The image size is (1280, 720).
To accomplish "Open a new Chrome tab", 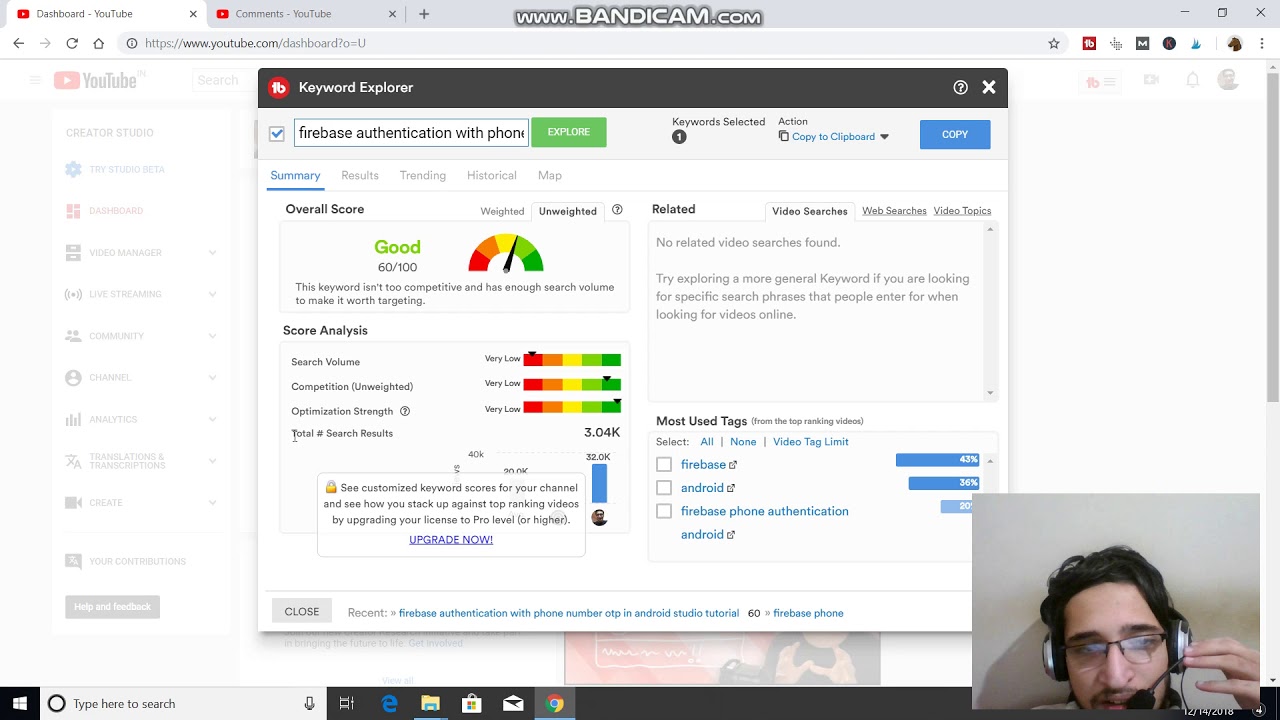I will coord(424,14).
